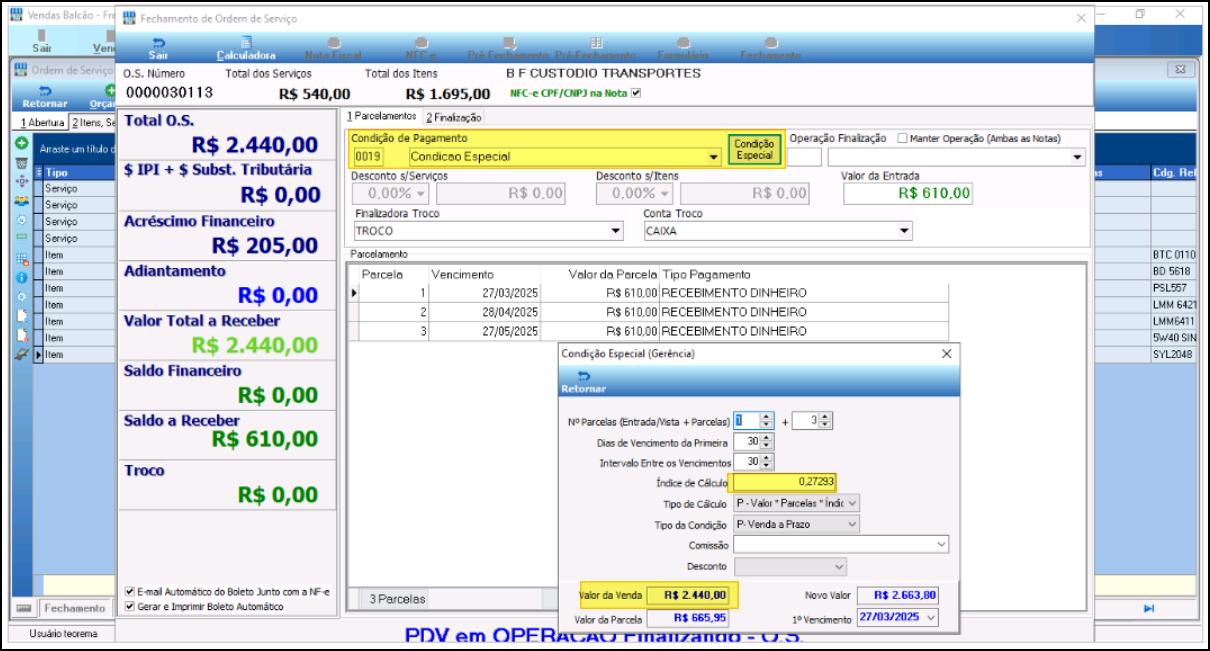Enable Manter Operação (Ambas as Notas)

coord(903,138)
